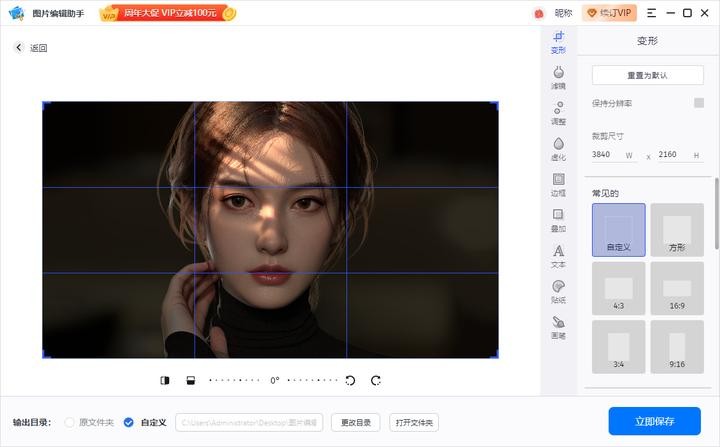Click the 重置为默认 button
Image resolution: width=720 pixels, height=447 pixels.
pos(647,75)
